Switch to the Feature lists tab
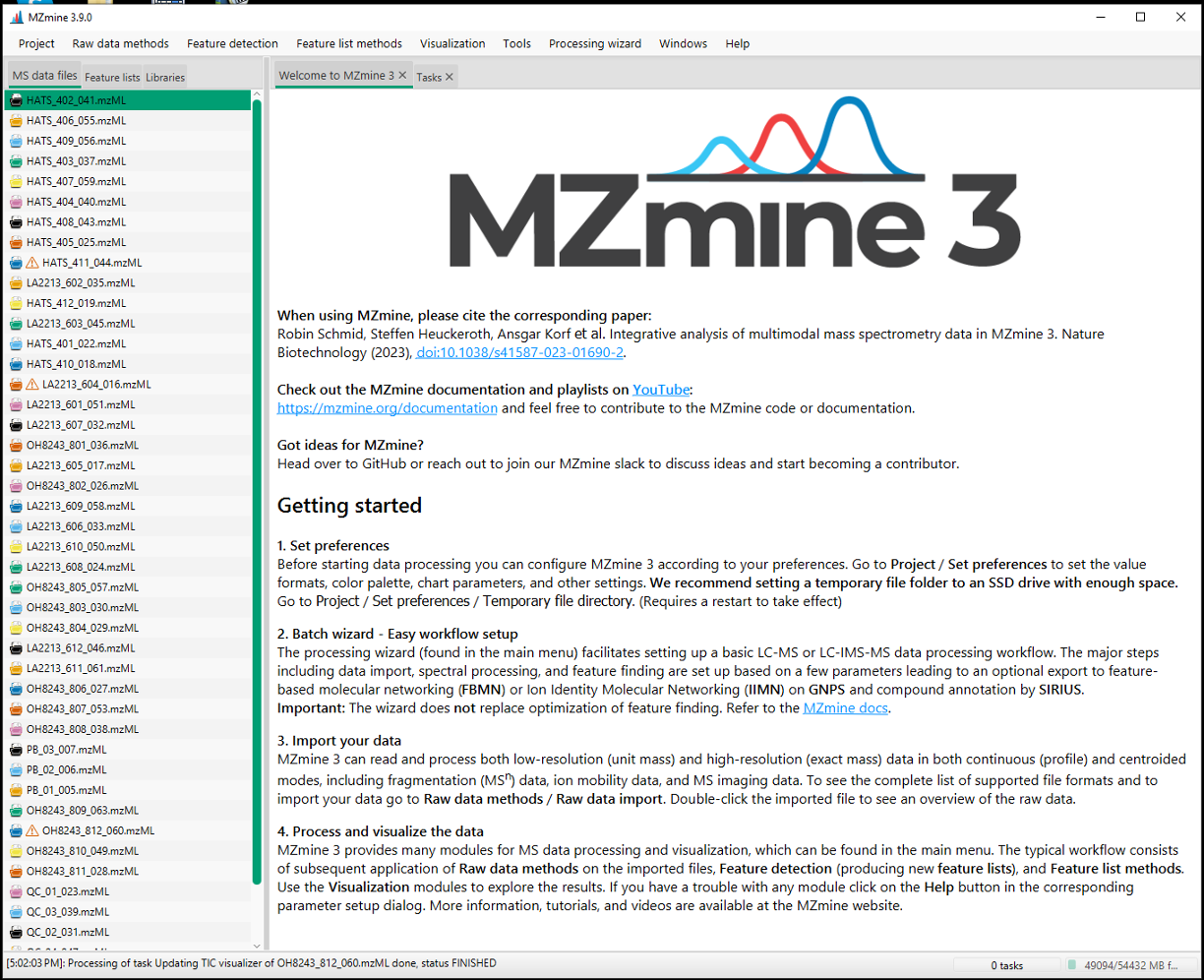This screenshot has height=980, width=1204. 112,77
